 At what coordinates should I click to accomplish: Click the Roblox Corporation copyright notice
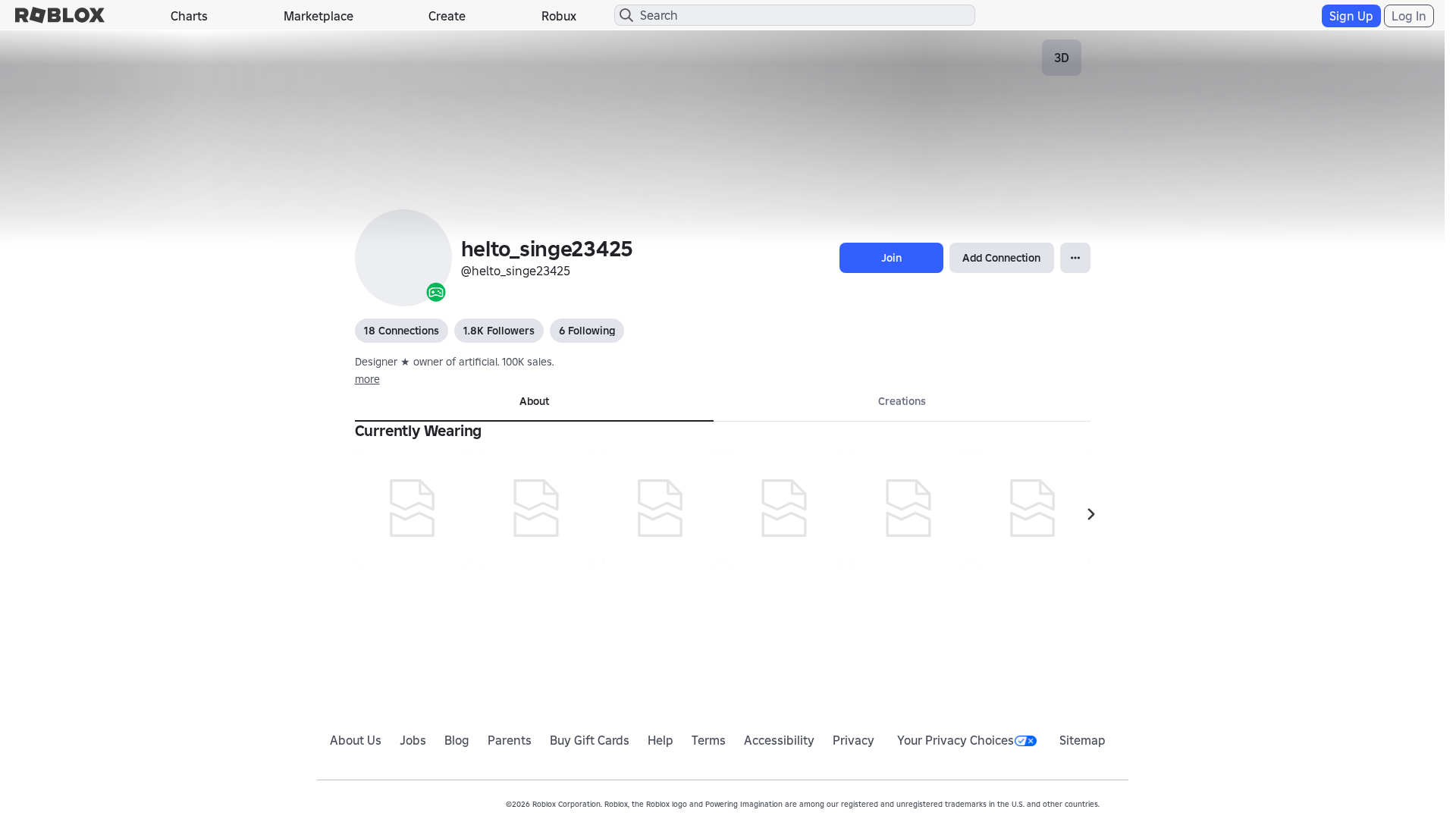(x=802, y=804)
